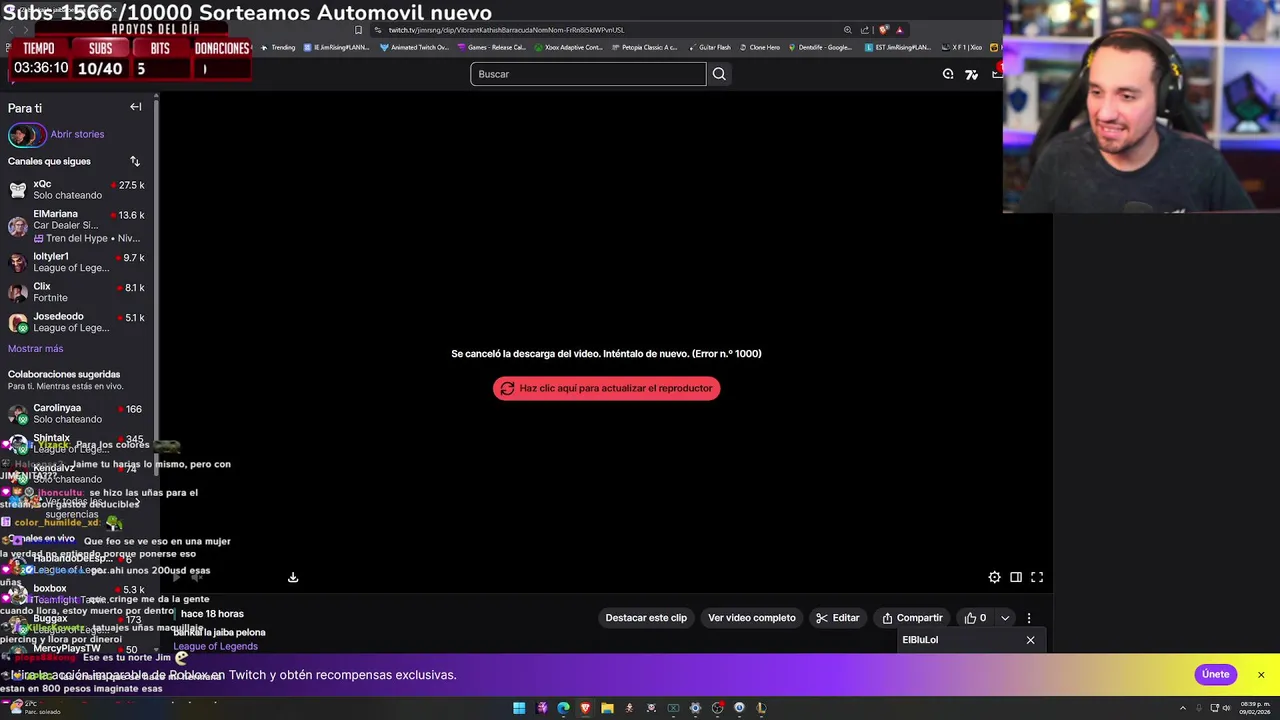Screen dimensions: 1280x720
Task: Click the browser share page icon
Action: click(x=865, y=30)
